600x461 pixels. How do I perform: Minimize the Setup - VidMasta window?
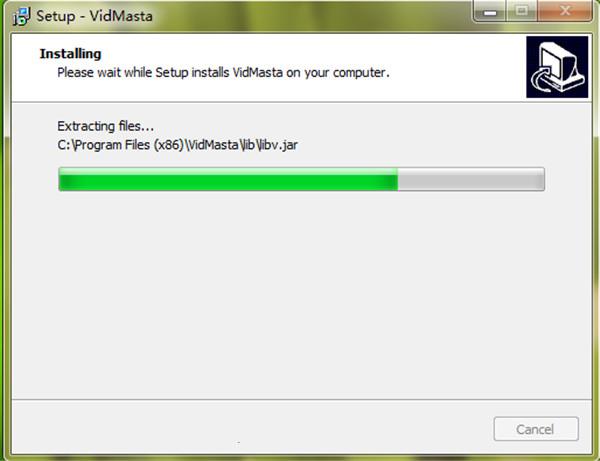click(x=490, y=11)
